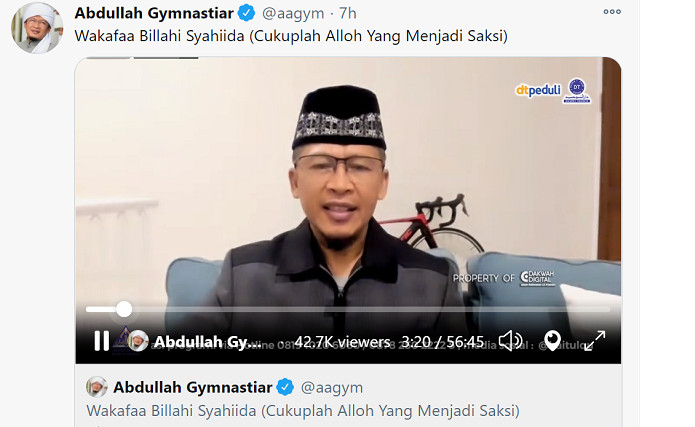The image size is (695, 427).
Task: Click the small avatar in quoted tweet
Action: pyautogui.click(x=97, y=387)
